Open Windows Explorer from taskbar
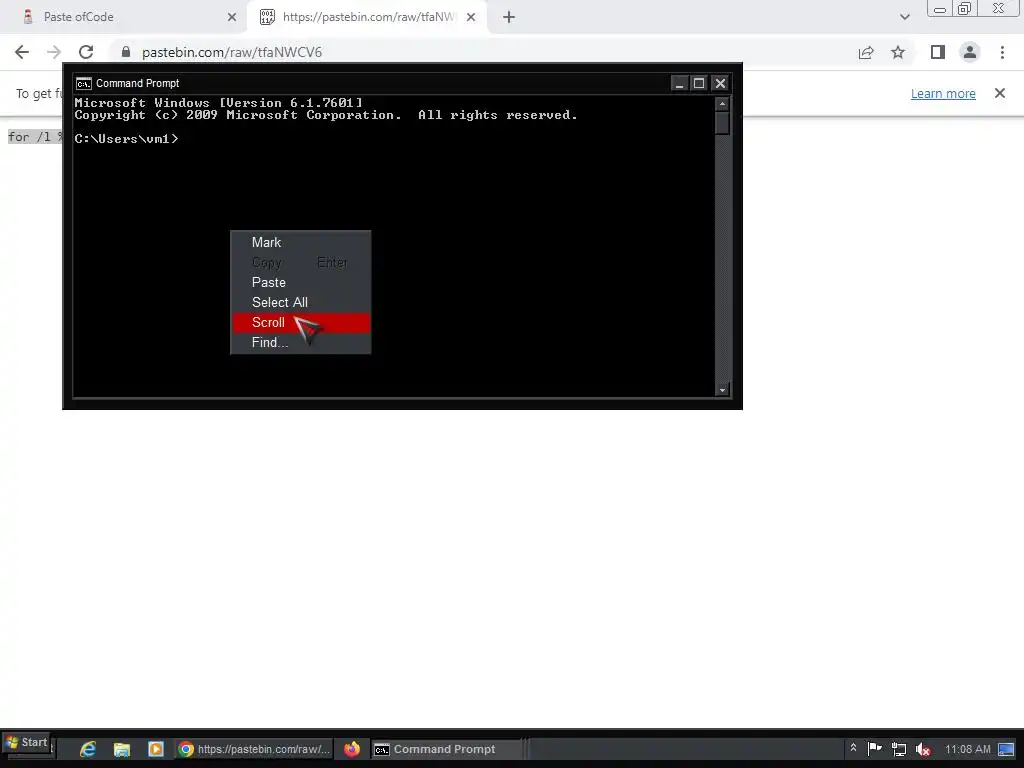The height and width of the screenshot is (768, 1024). pyautogui.click(x=121, y=749)
